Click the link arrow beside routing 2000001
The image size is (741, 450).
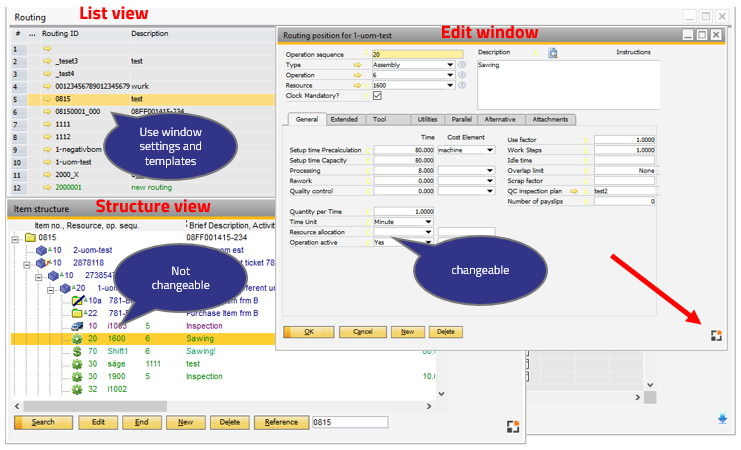[47, 187]
